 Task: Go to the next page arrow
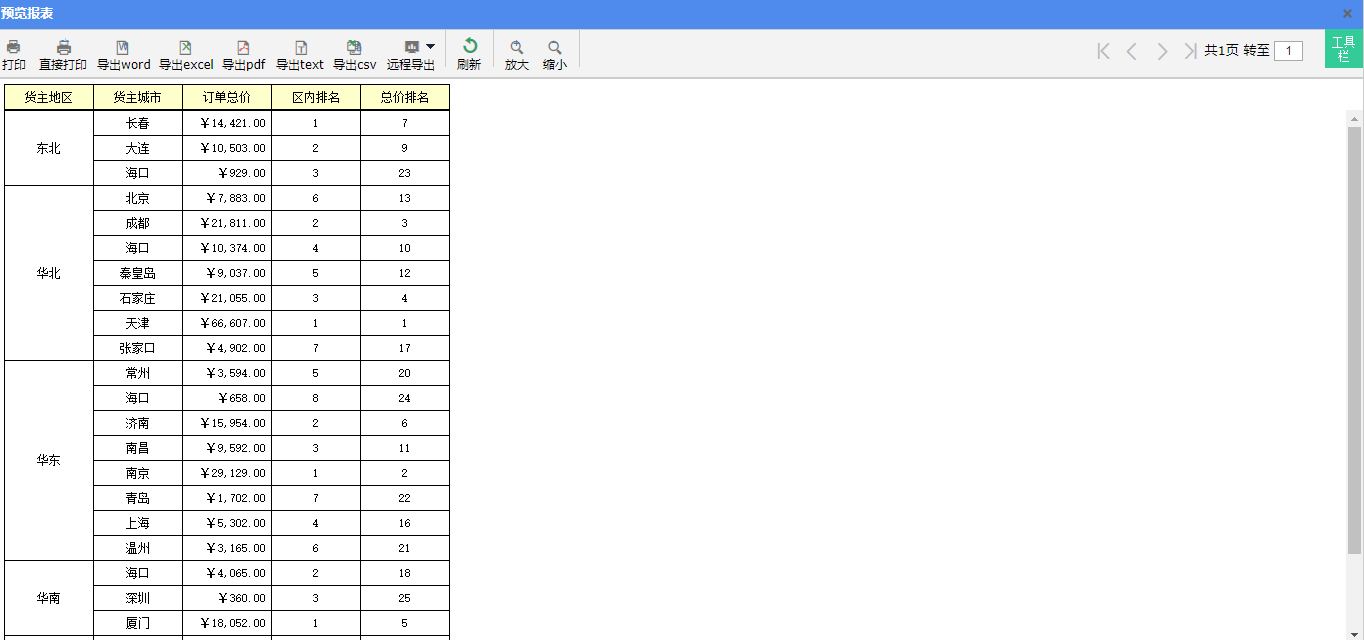pyautogui.click(x=1162, y=51)
